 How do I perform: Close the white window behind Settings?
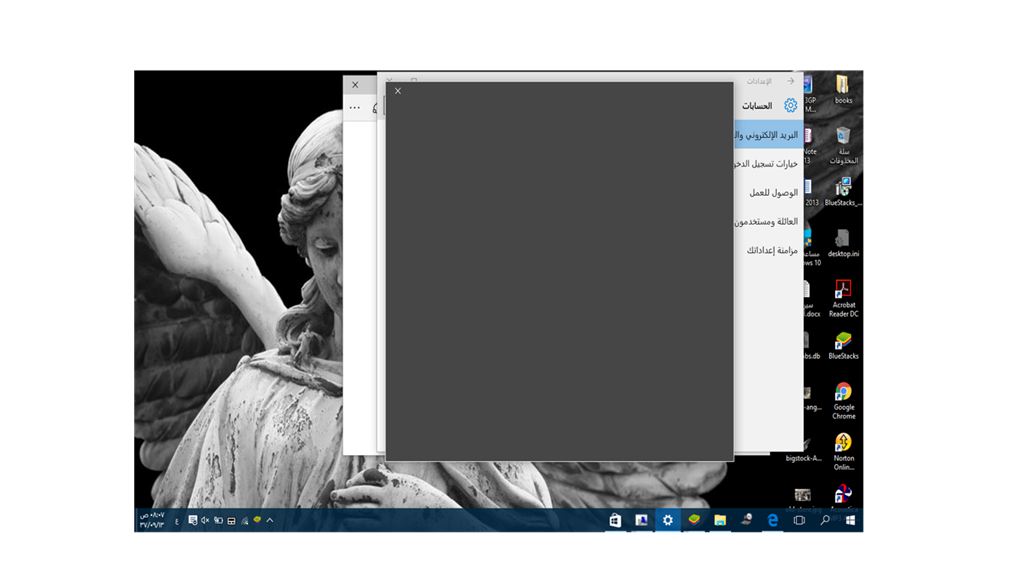pyautogui.click(x=355, y=85)
